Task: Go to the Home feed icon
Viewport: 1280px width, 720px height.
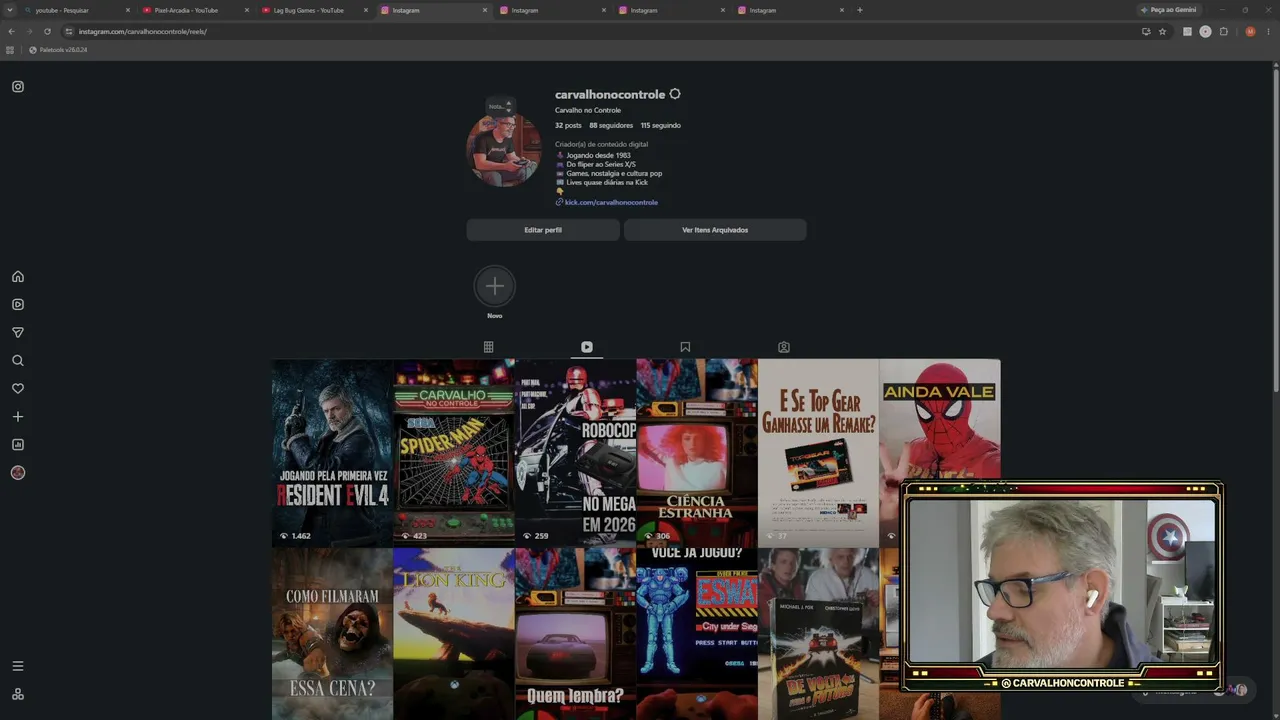Action: pos(18,277)
